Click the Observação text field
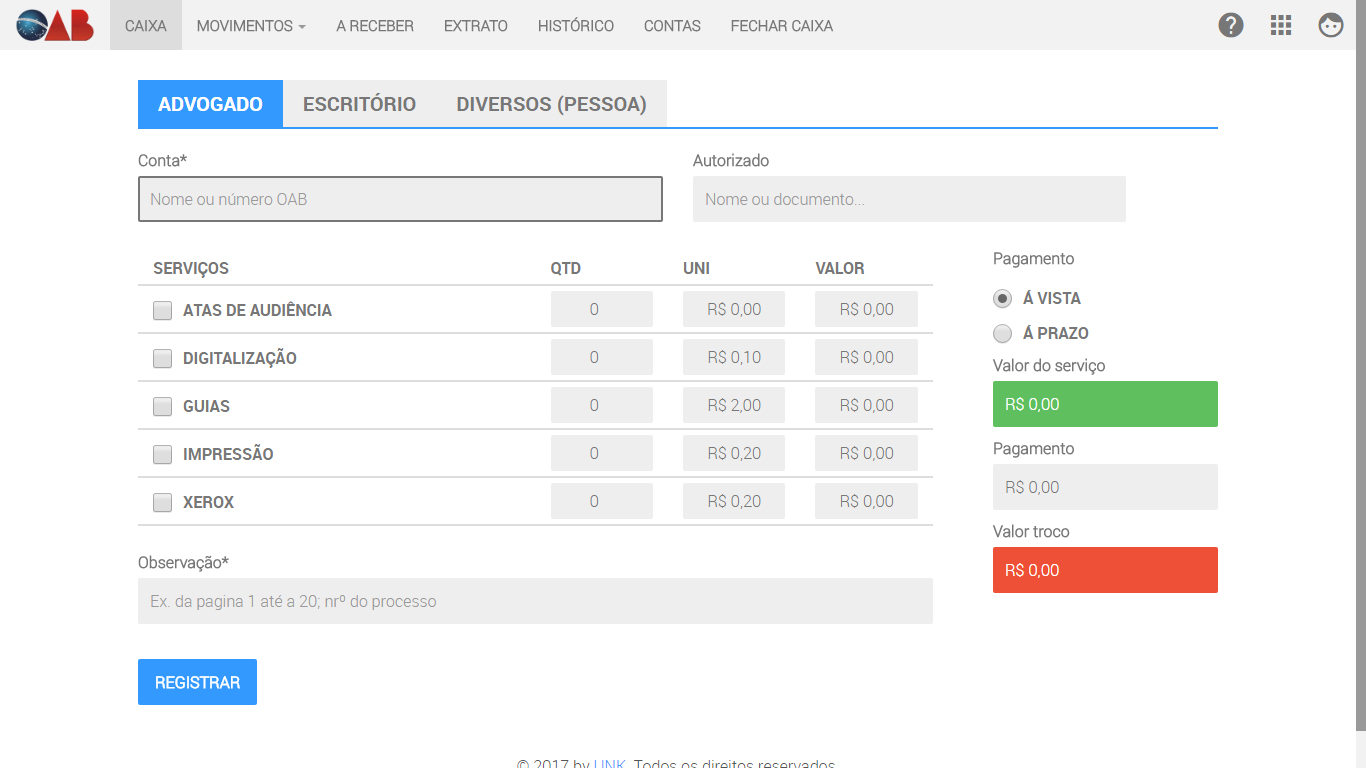Viewport: 1366px width, 768px height. [535, 601]
